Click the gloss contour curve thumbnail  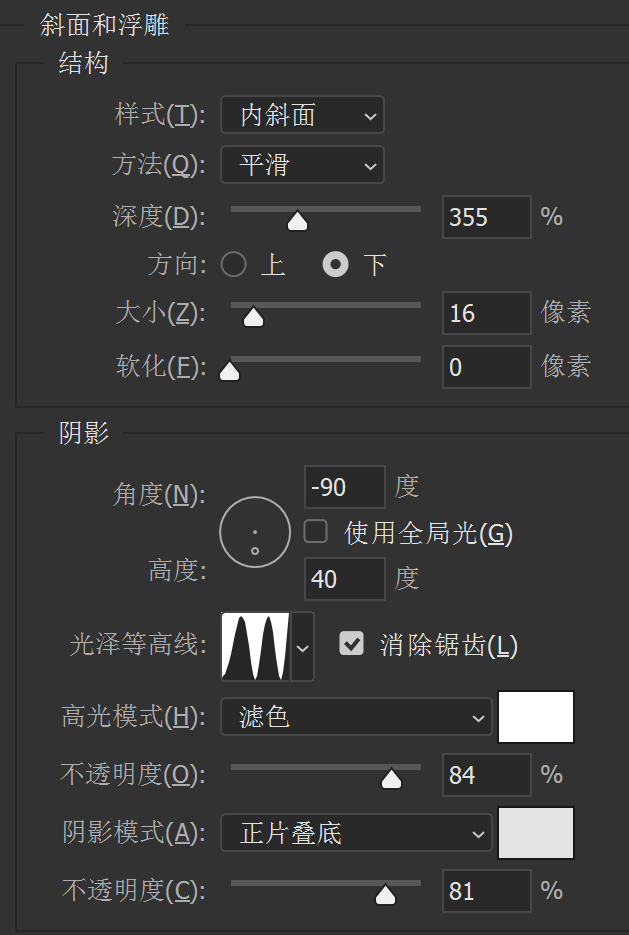pyautogui.click(x=255, y=645)
